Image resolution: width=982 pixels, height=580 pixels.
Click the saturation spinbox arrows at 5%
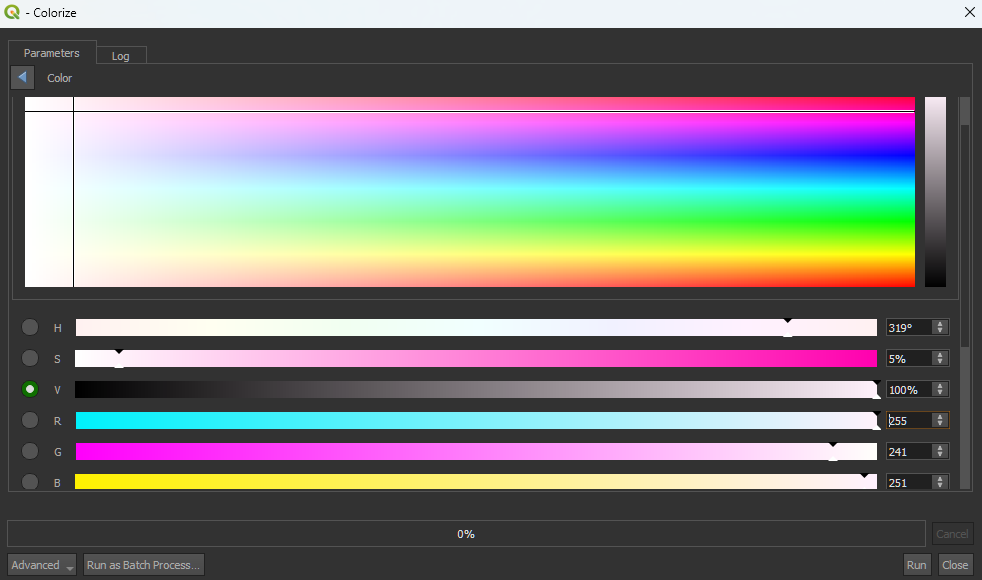[x=939, y=358]
